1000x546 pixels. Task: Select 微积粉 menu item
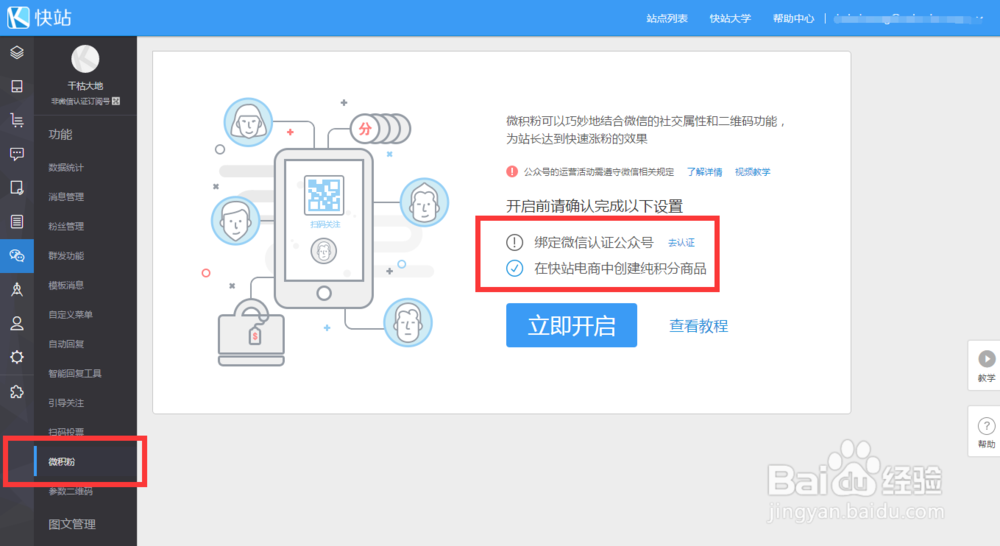point(62,462)
